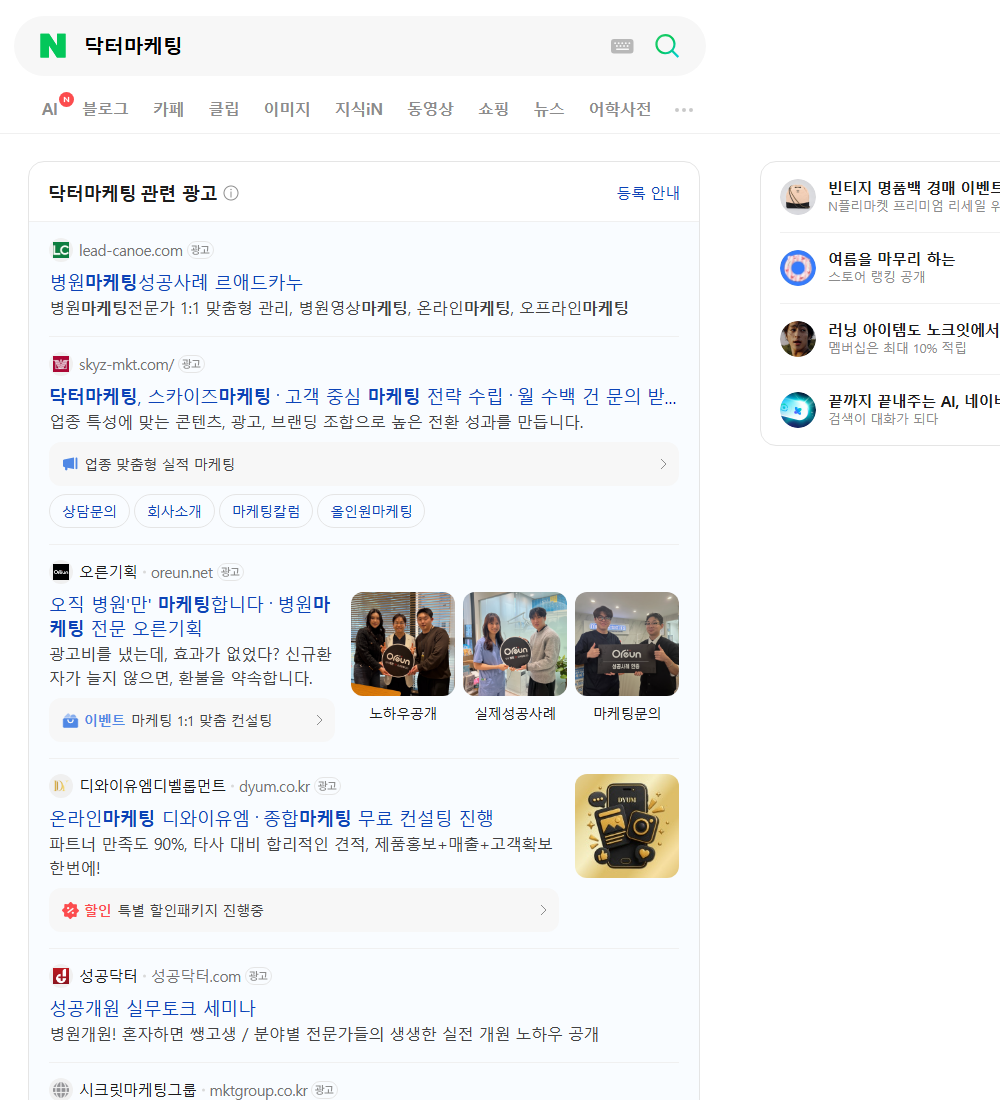Click the golden DYUM phone thumbnail
1000x1100 pixels.
(627, 826)
